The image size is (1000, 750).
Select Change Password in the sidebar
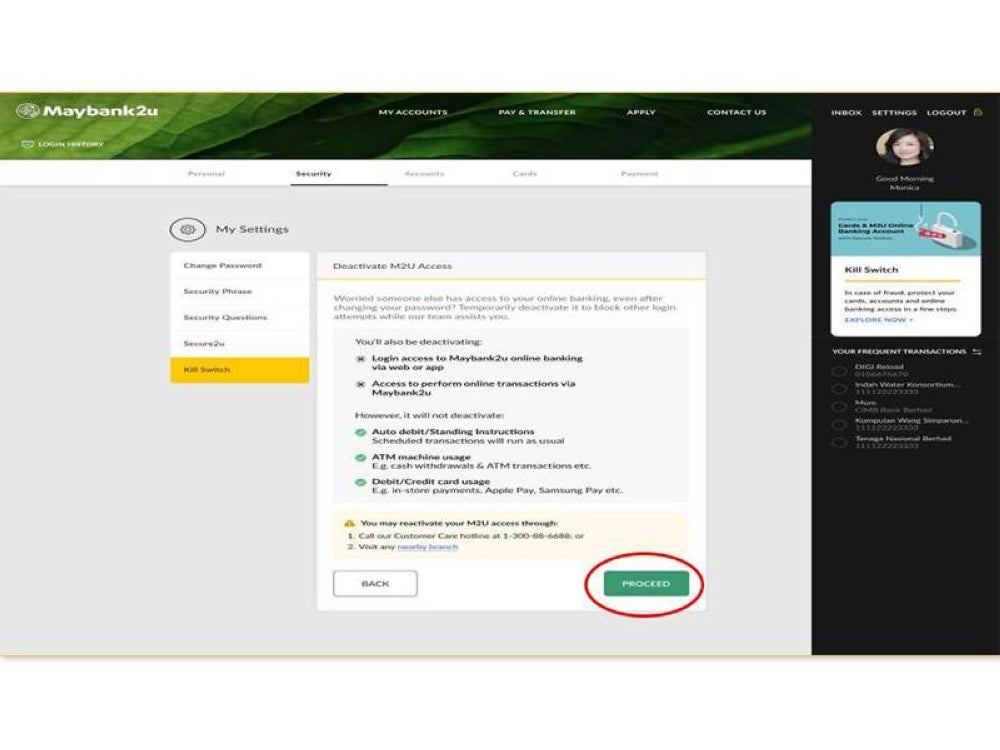click(x=222, y=266)
